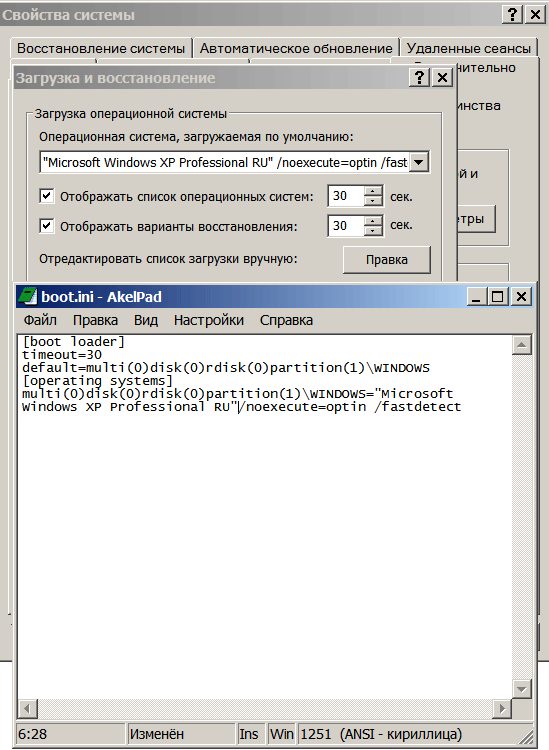
Task: Expand the default operating system dropdown
Action: coord(419,163)
